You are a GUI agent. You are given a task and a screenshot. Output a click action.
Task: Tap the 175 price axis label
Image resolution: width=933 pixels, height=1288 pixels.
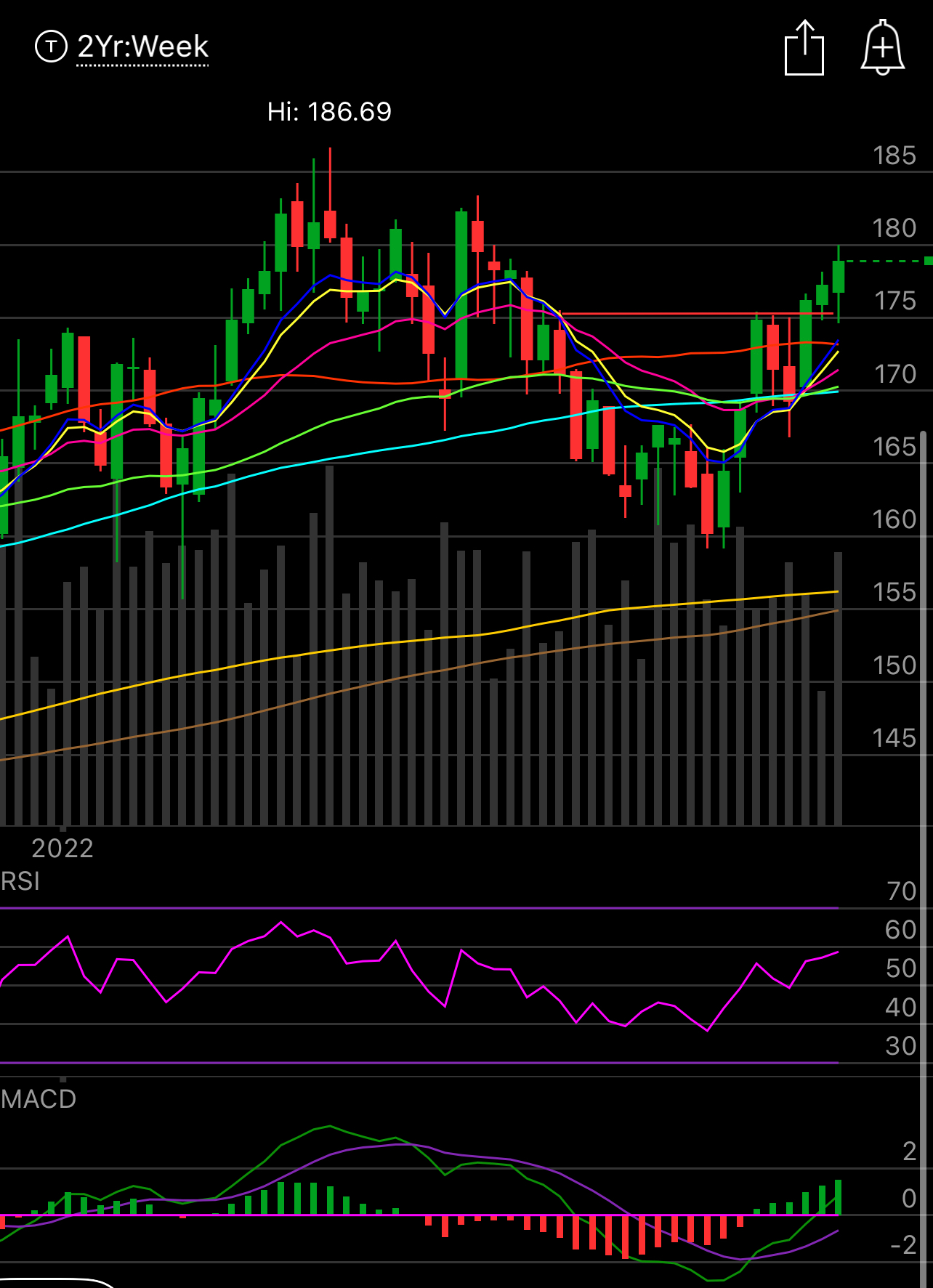(894, 301)
